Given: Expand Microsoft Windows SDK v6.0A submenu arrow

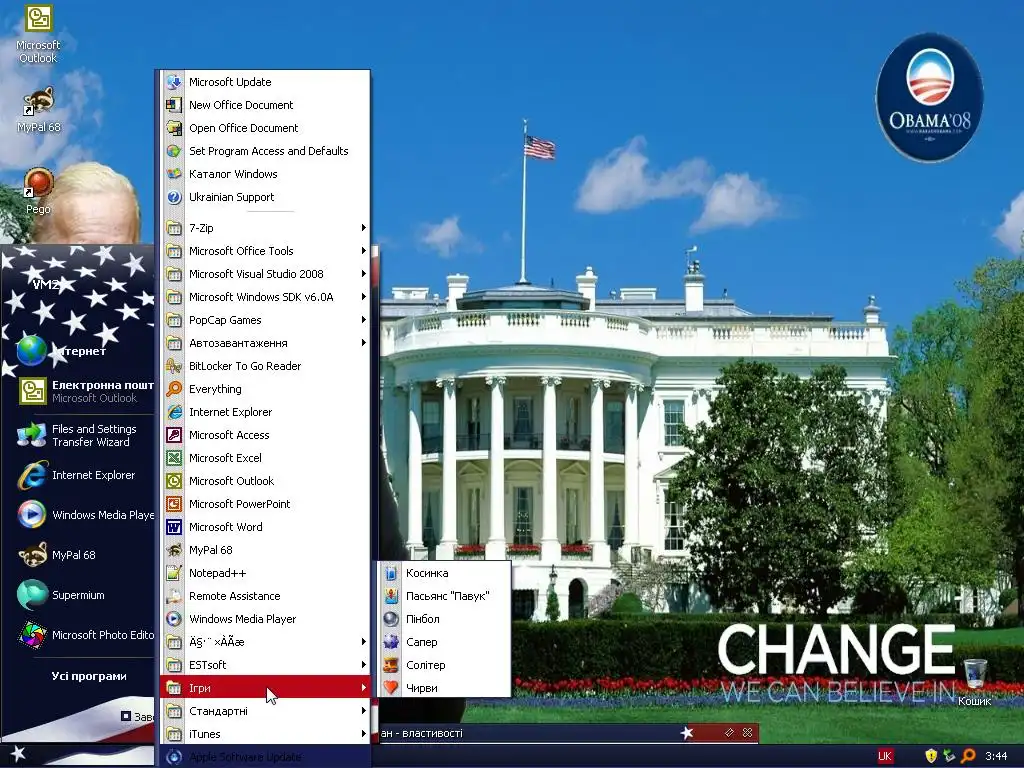Looking at the screenshot, I should tap(364, 297).
